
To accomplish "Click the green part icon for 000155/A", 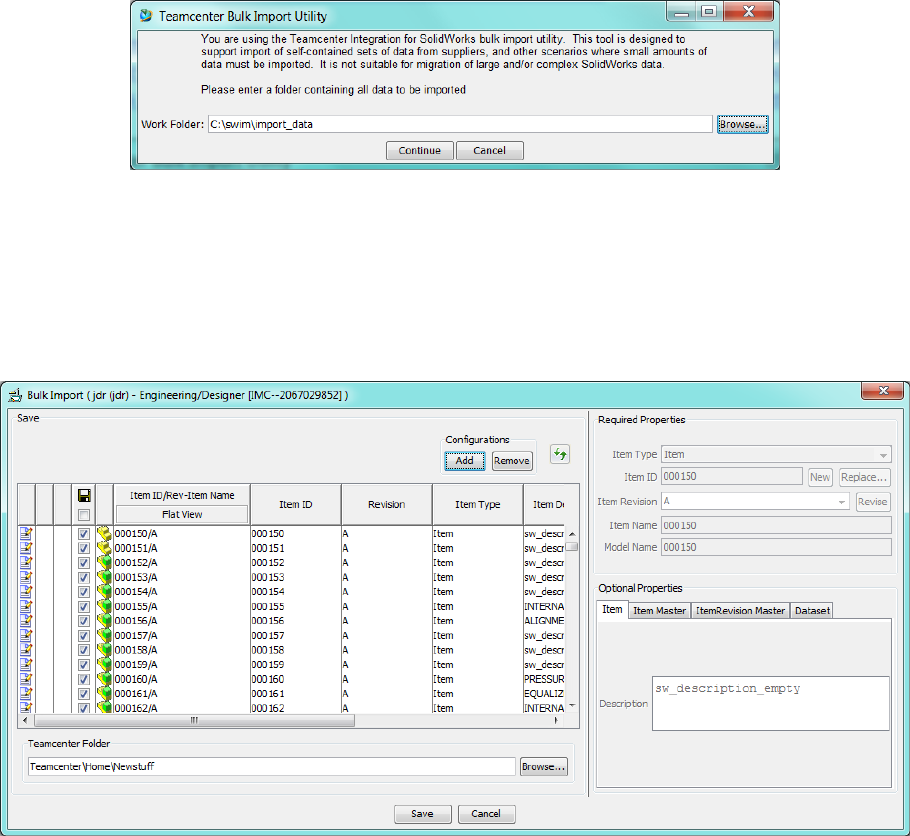I will [x=104, y=606].
